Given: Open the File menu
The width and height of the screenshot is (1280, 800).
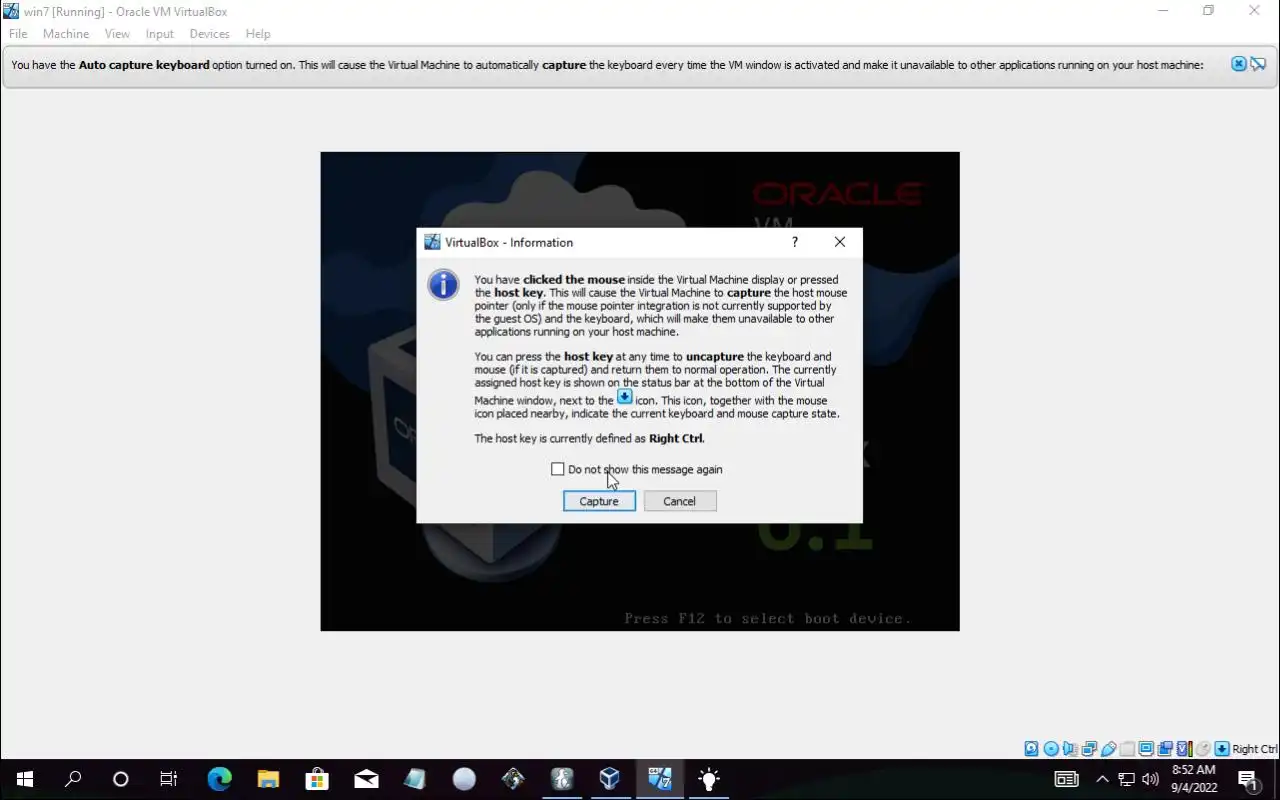Looking at the screenshot, I should (x=18, y=34).
